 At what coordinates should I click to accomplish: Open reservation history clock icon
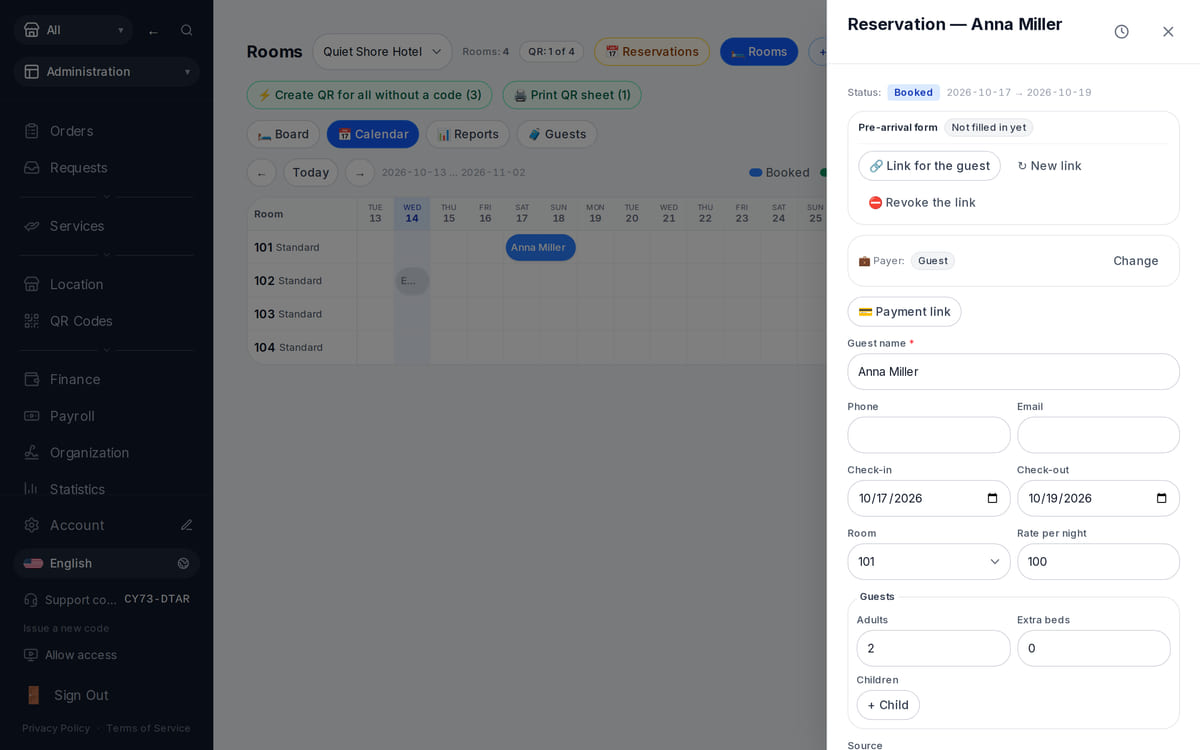tap(1121, 32)
